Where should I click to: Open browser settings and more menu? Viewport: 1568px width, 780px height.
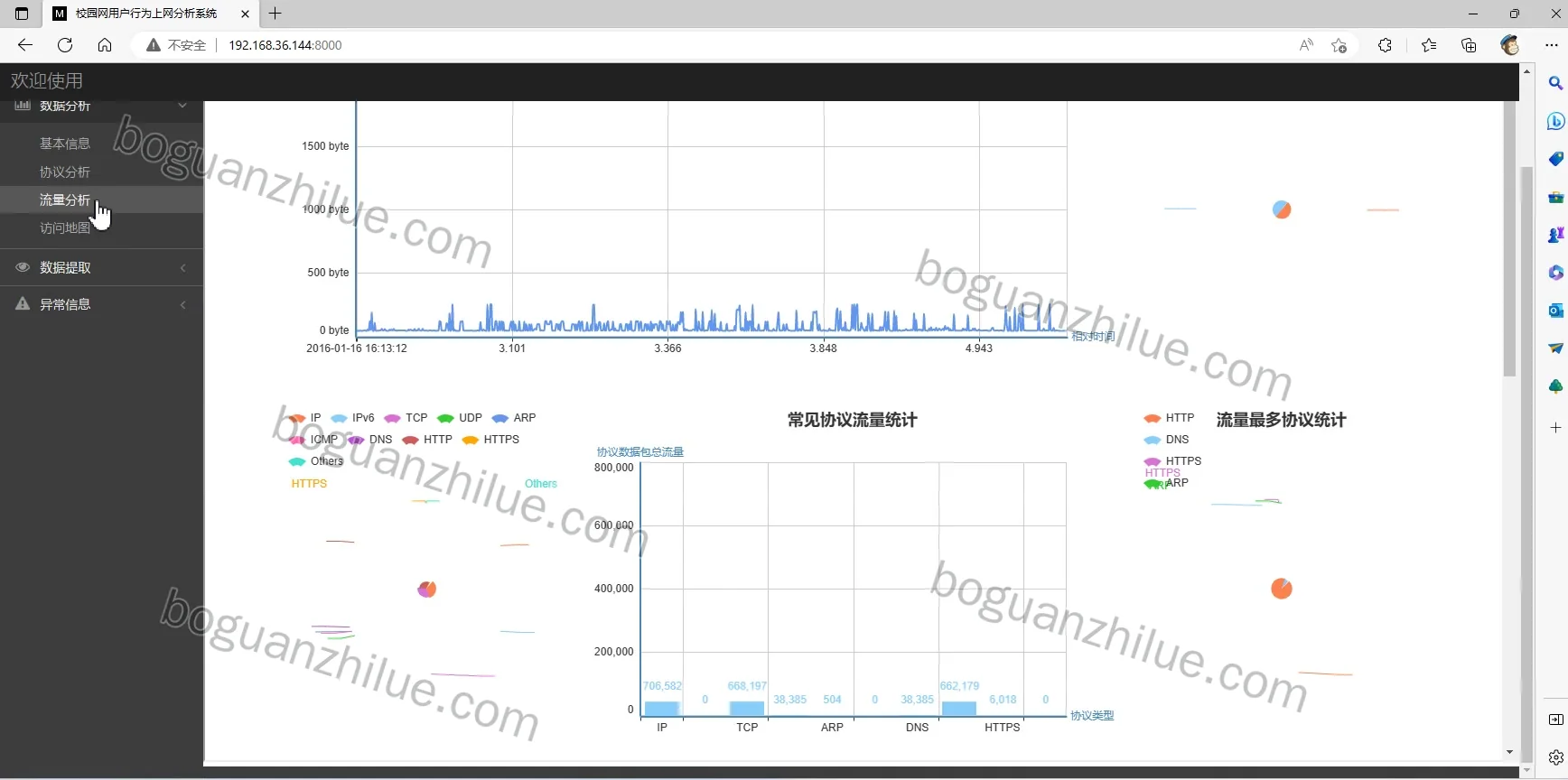tap(1552, 45)
